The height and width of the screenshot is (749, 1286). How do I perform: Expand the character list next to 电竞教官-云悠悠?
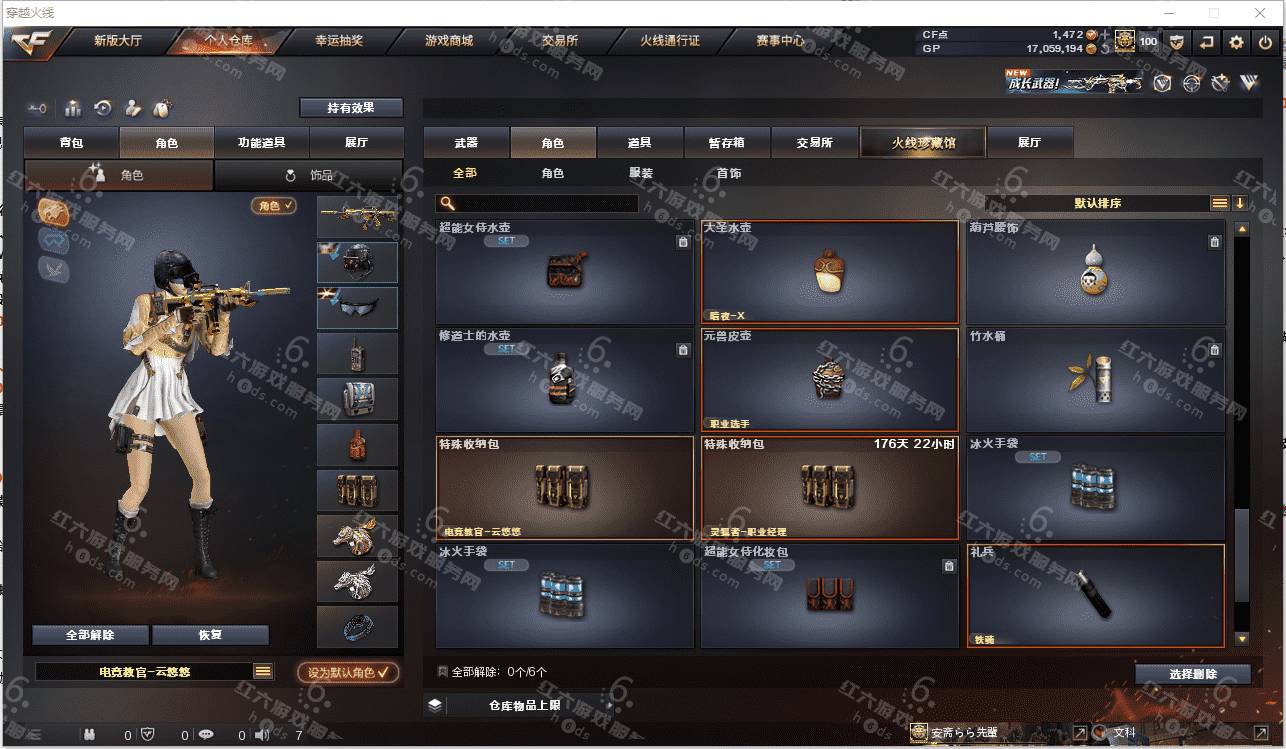point(263,672)
